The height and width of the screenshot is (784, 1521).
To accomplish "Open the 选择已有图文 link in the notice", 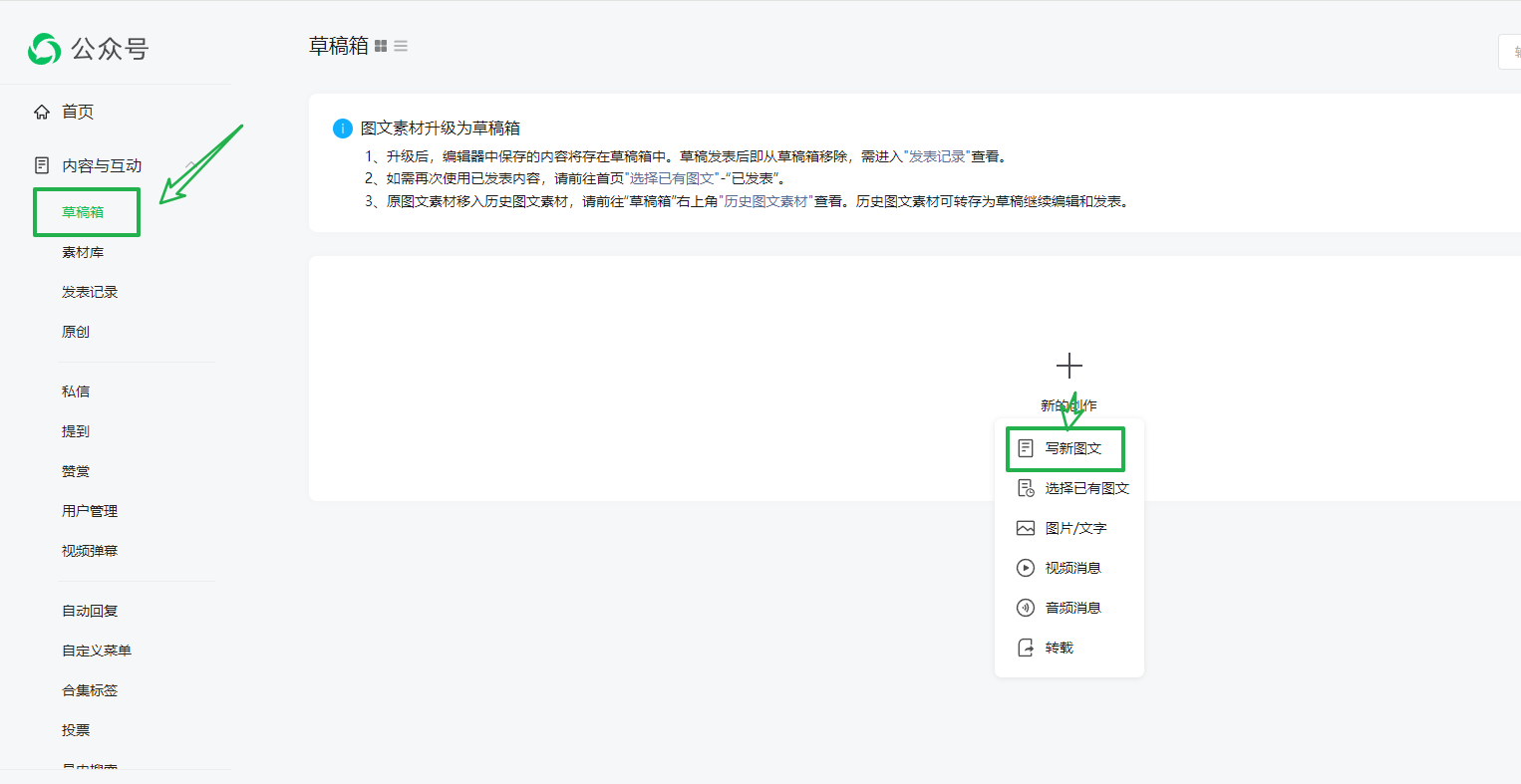I will tap(672, 178).
